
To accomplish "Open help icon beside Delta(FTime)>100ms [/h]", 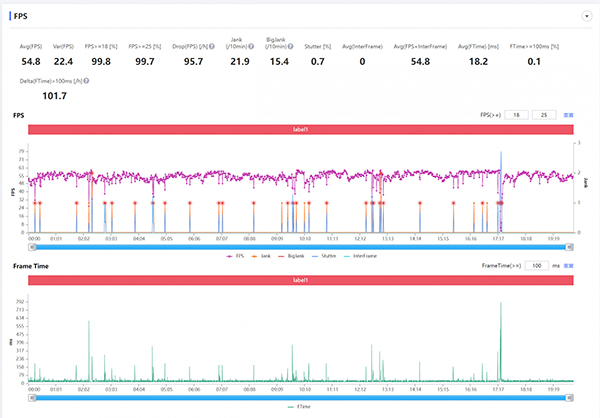I will 86,81.
